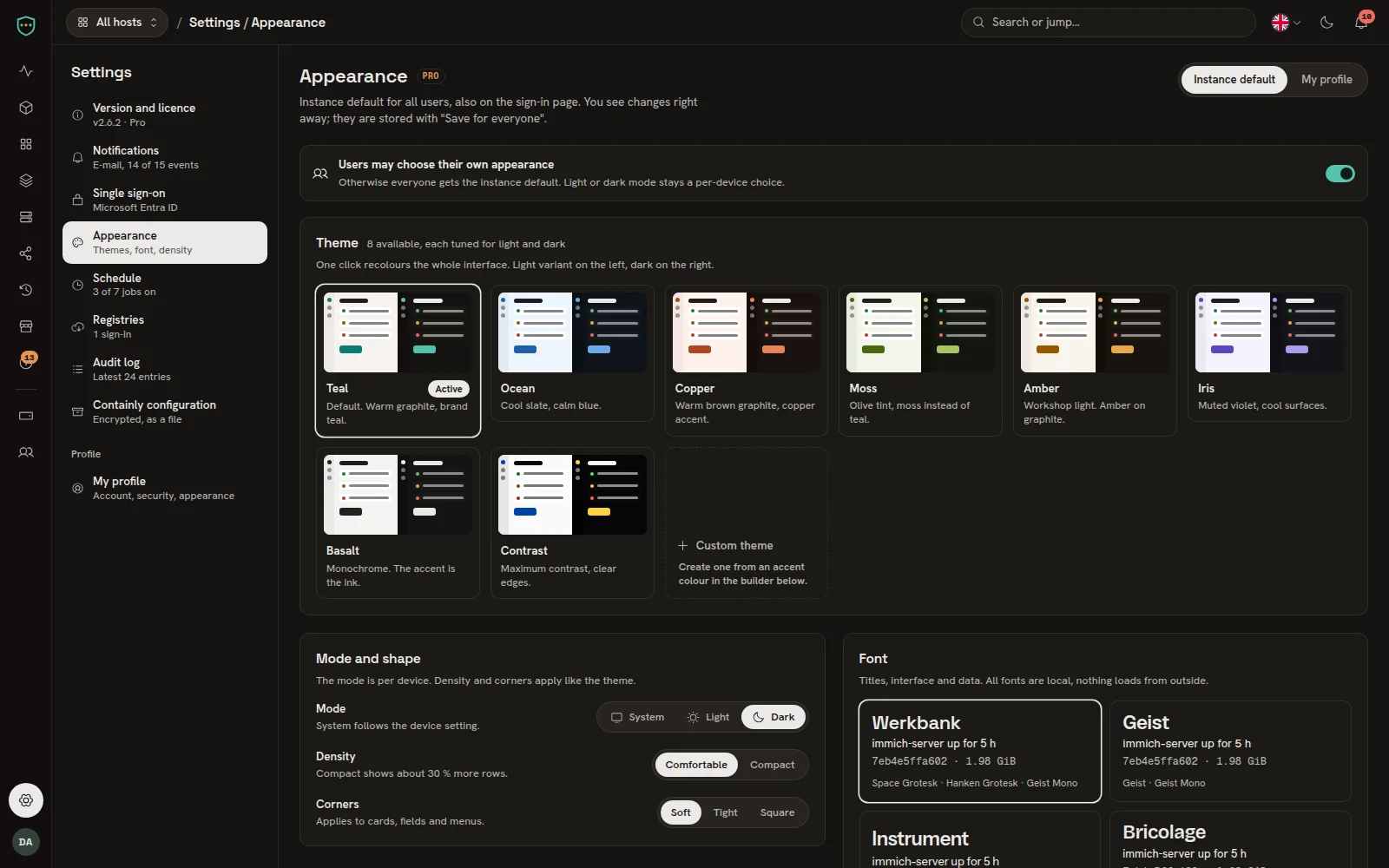The image size is (1389, 868).
Task: Click the Containly configuration archive icon
Action: (x=77, y=412)
